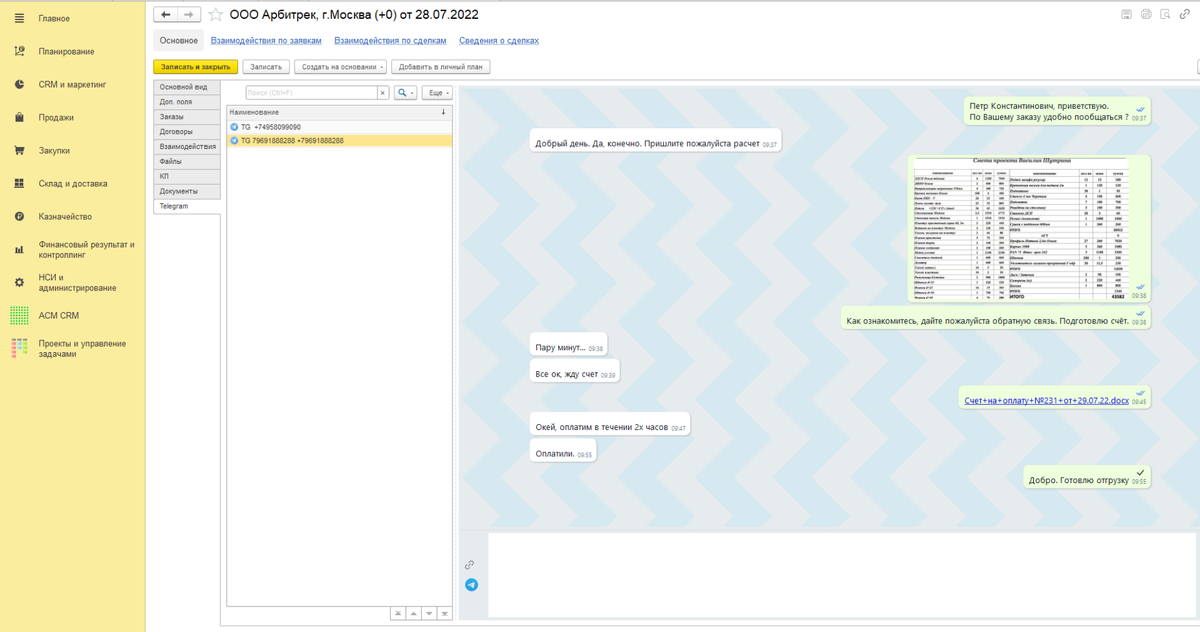Open the Доп. поля side tab
The width and height of the screenshot is (1200, 632).
[x=187, y=102]
